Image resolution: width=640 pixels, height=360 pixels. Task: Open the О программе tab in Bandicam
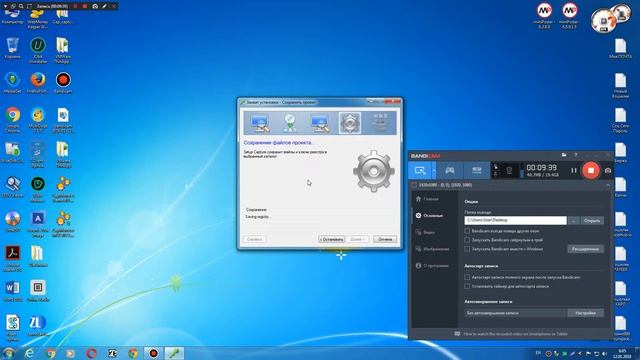(432, 265)
